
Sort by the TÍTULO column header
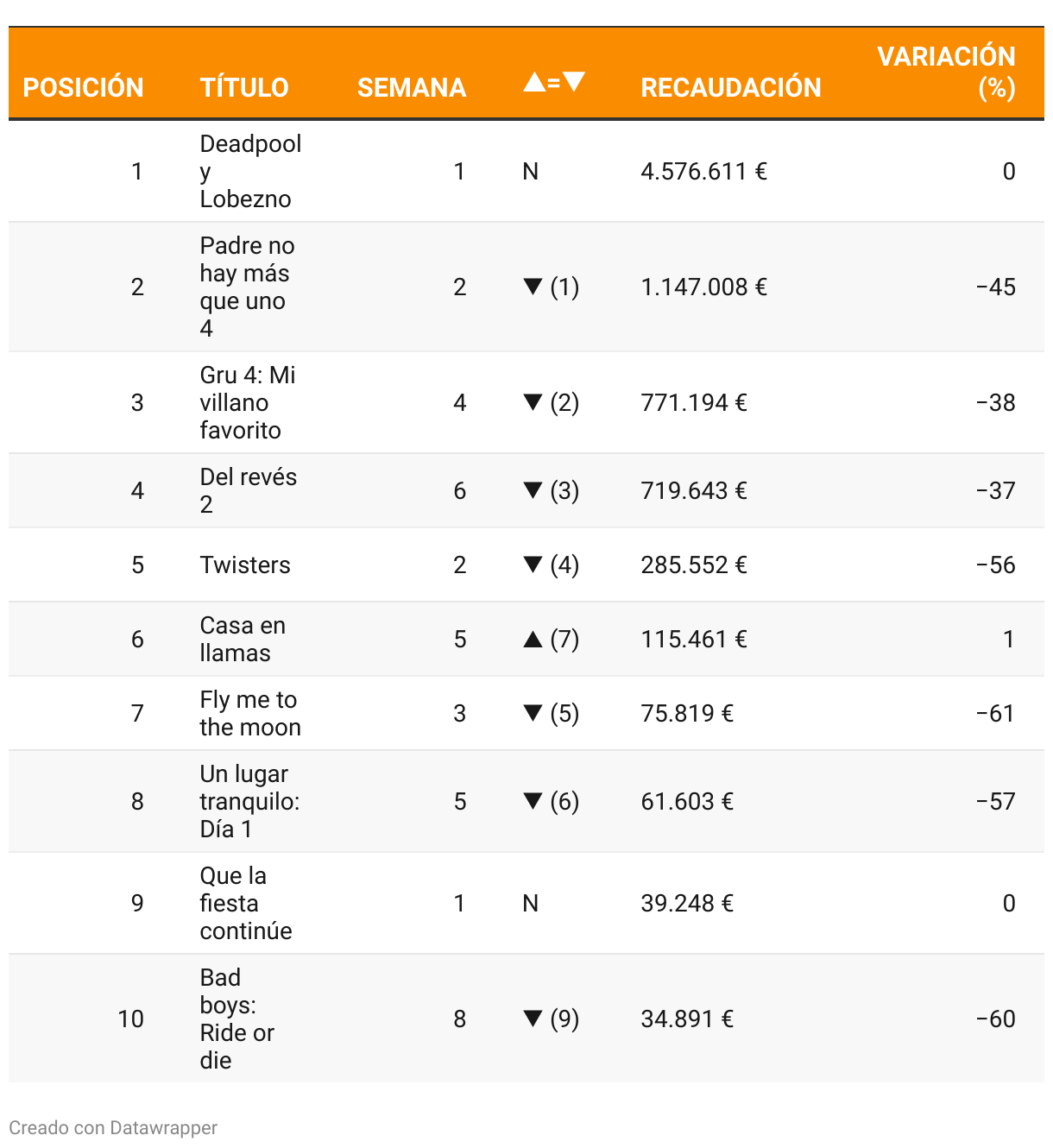pyautogui.click(x=244, y=87)
